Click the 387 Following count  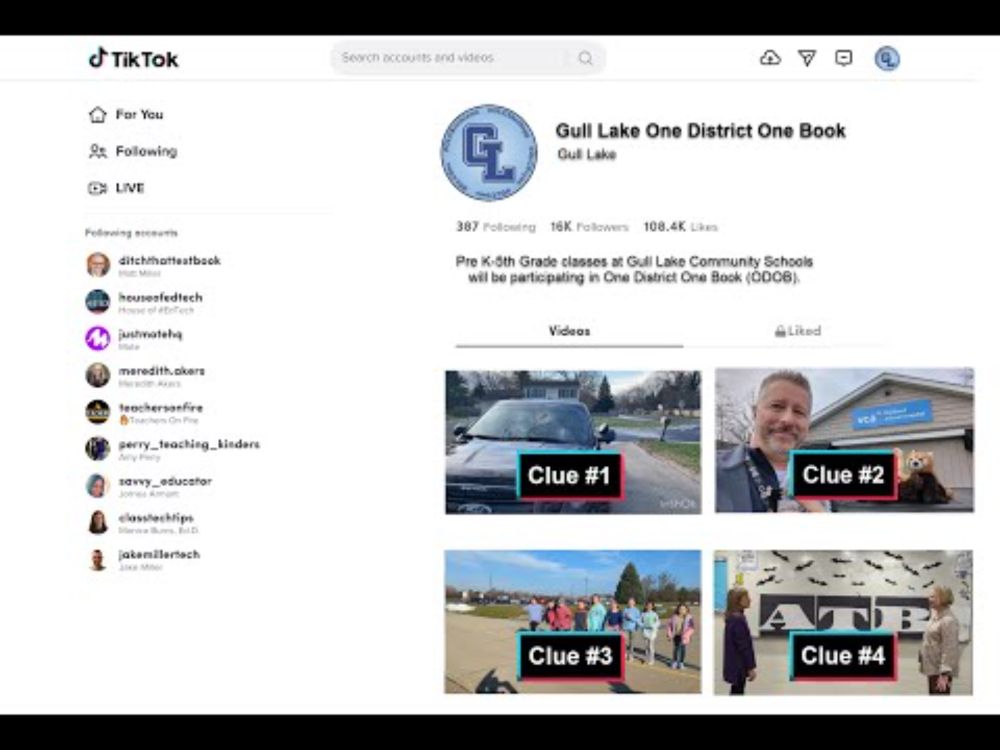pyautogui.click(x=496, y=227)
